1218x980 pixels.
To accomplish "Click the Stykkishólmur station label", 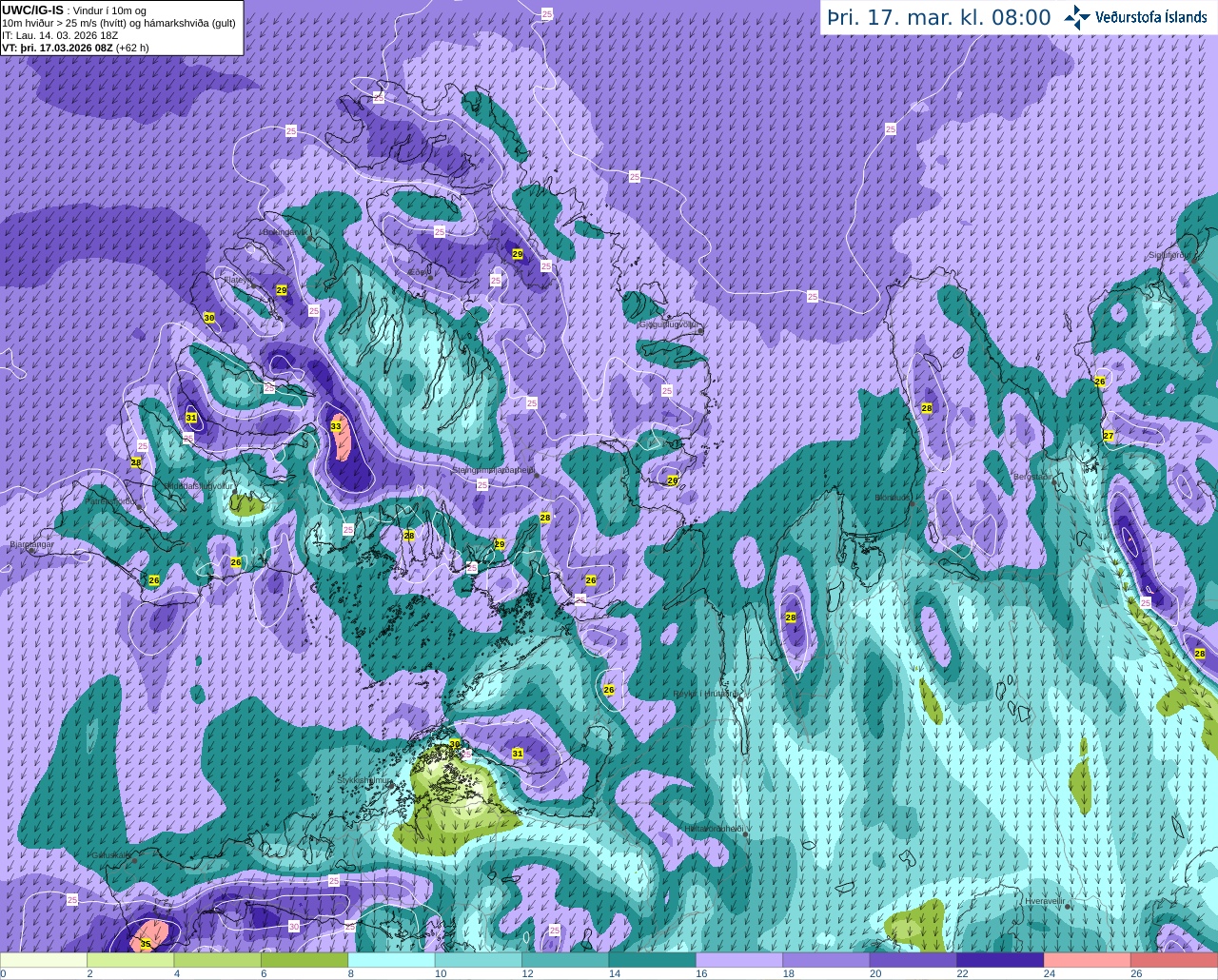I will point(364,780).
